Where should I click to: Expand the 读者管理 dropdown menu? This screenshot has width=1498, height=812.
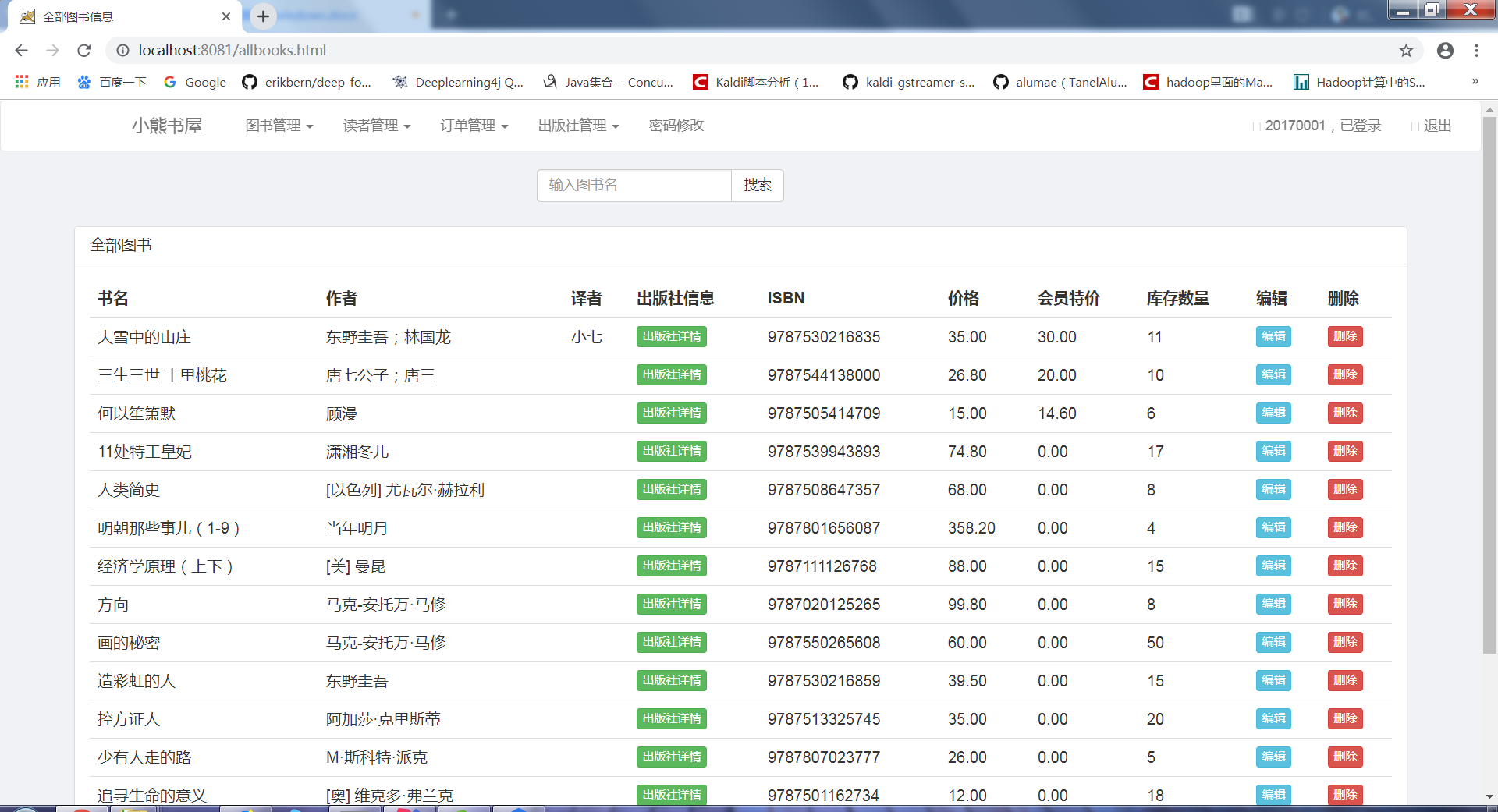click(377, 126)
